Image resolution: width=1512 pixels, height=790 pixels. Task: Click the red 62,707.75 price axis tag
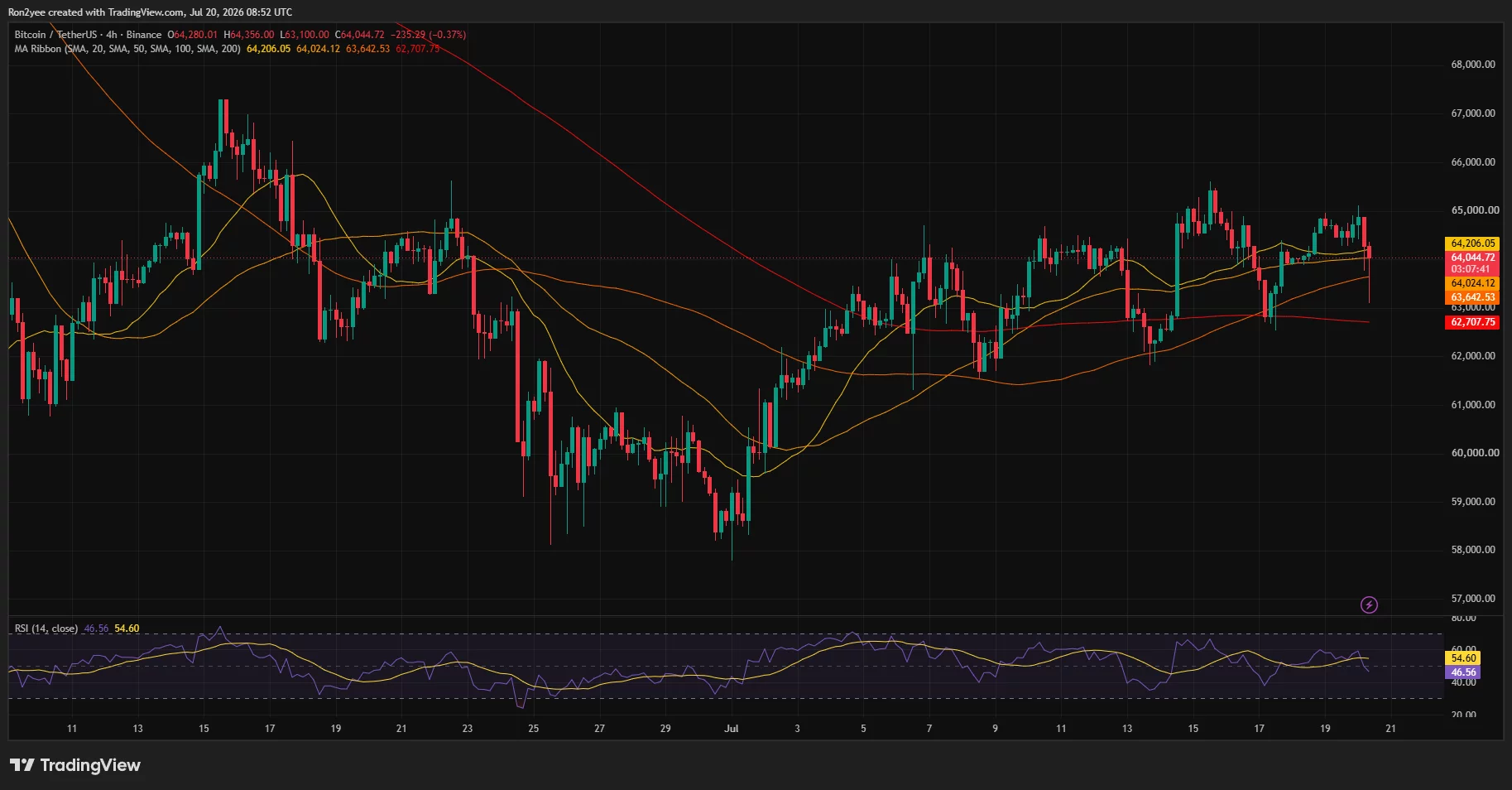click(x=1473, y=322)
